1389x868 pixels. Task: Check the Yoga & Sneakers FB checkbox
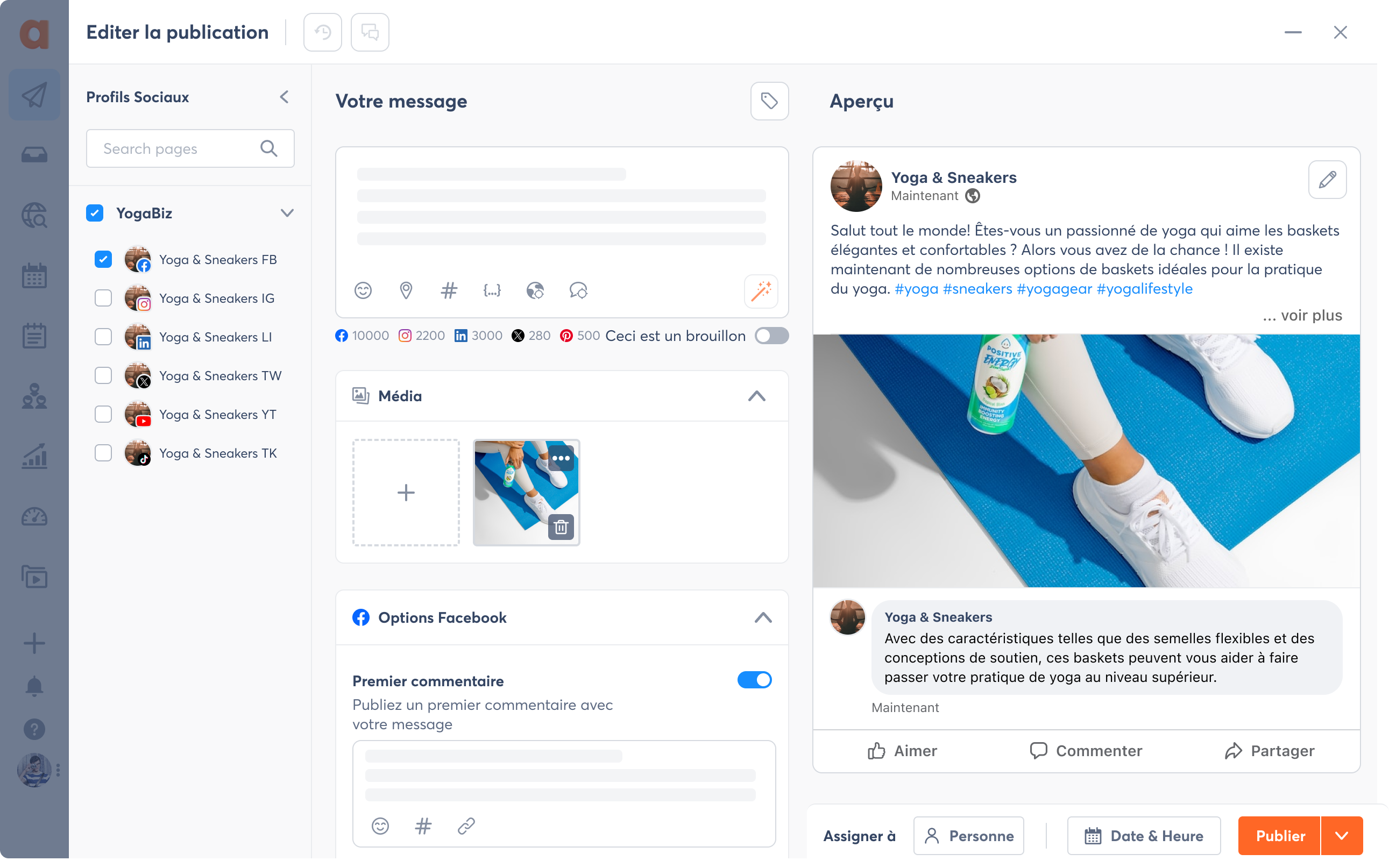[104, 259]
